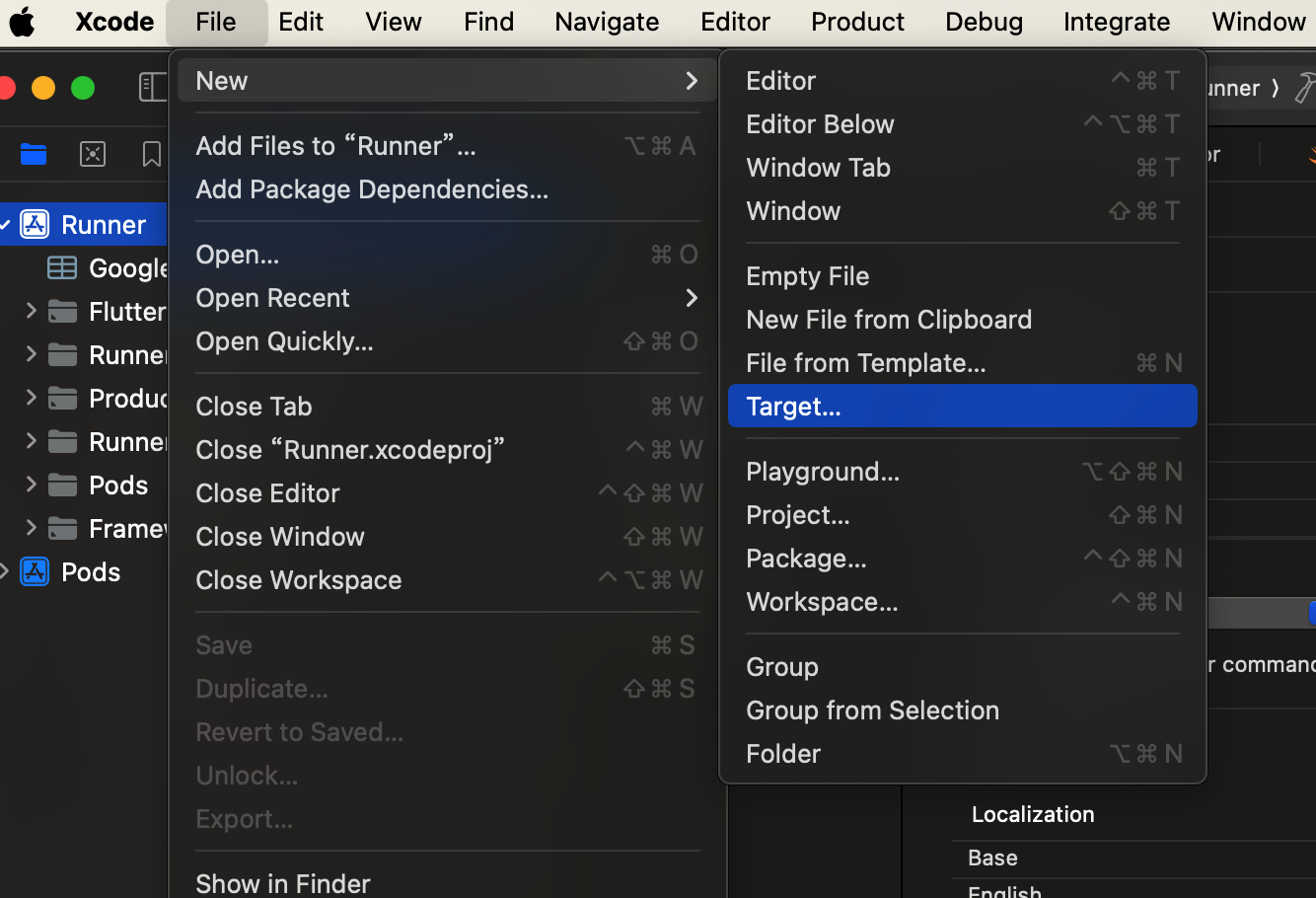Click the Pods project blueprint icon

click(35, 571)
